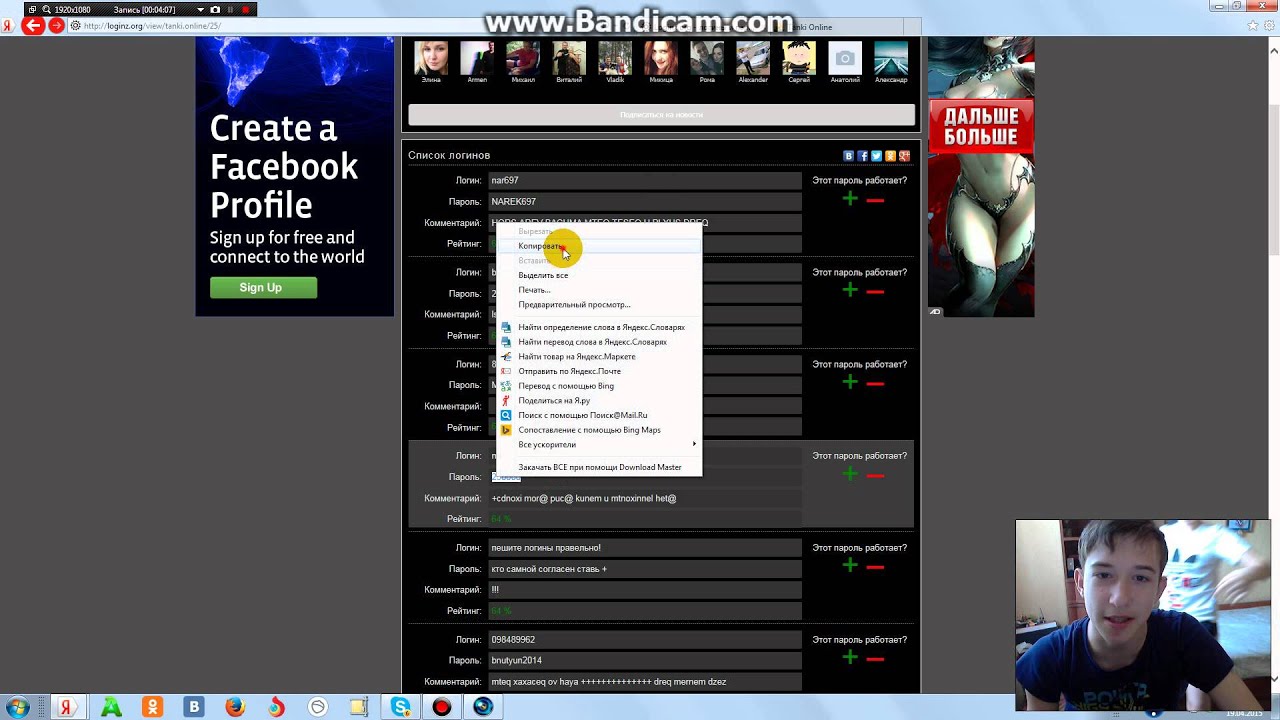Share page via Twitter icon
The width and height of the screenshot is (1280, 720).
click(x=876, y=156)
